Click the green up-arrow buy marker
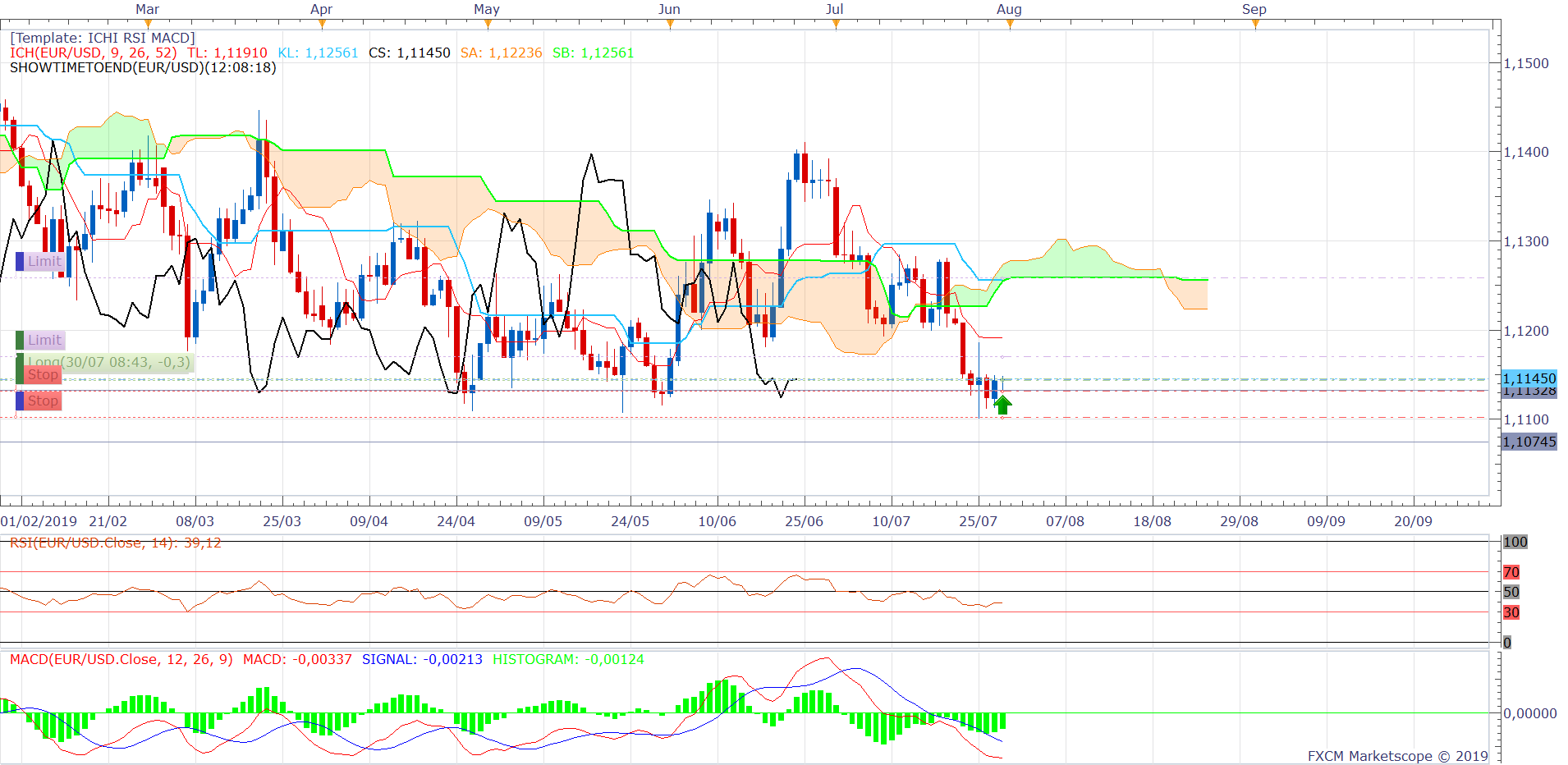 pos(1002,405)
